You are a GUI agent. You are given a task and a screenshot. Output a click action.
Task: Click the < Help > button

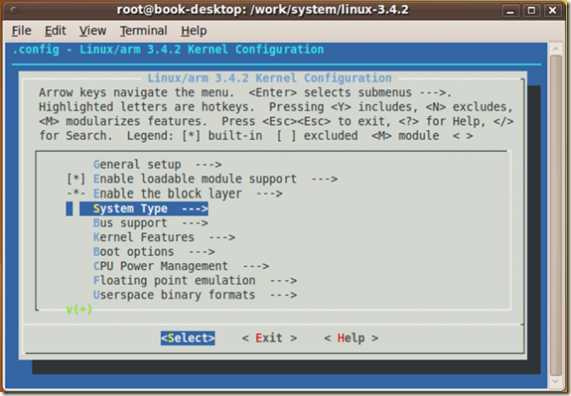(x=351, y=338)
